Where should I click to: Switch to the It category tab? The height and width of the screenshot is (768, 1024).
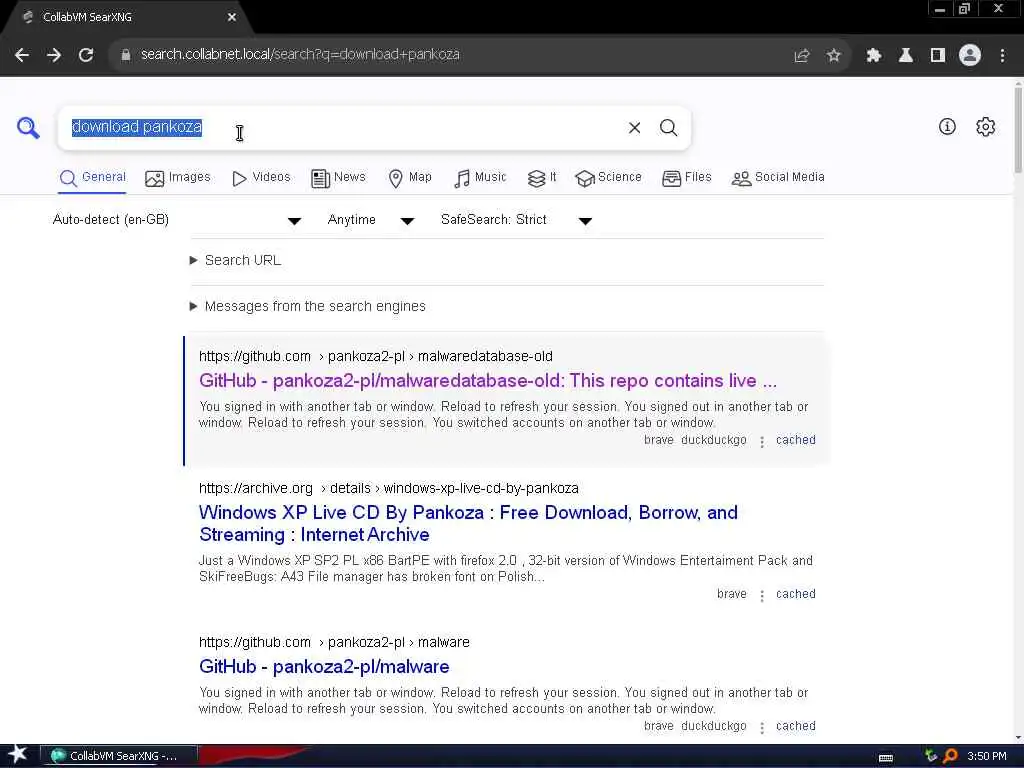click(x=542, y=178)
